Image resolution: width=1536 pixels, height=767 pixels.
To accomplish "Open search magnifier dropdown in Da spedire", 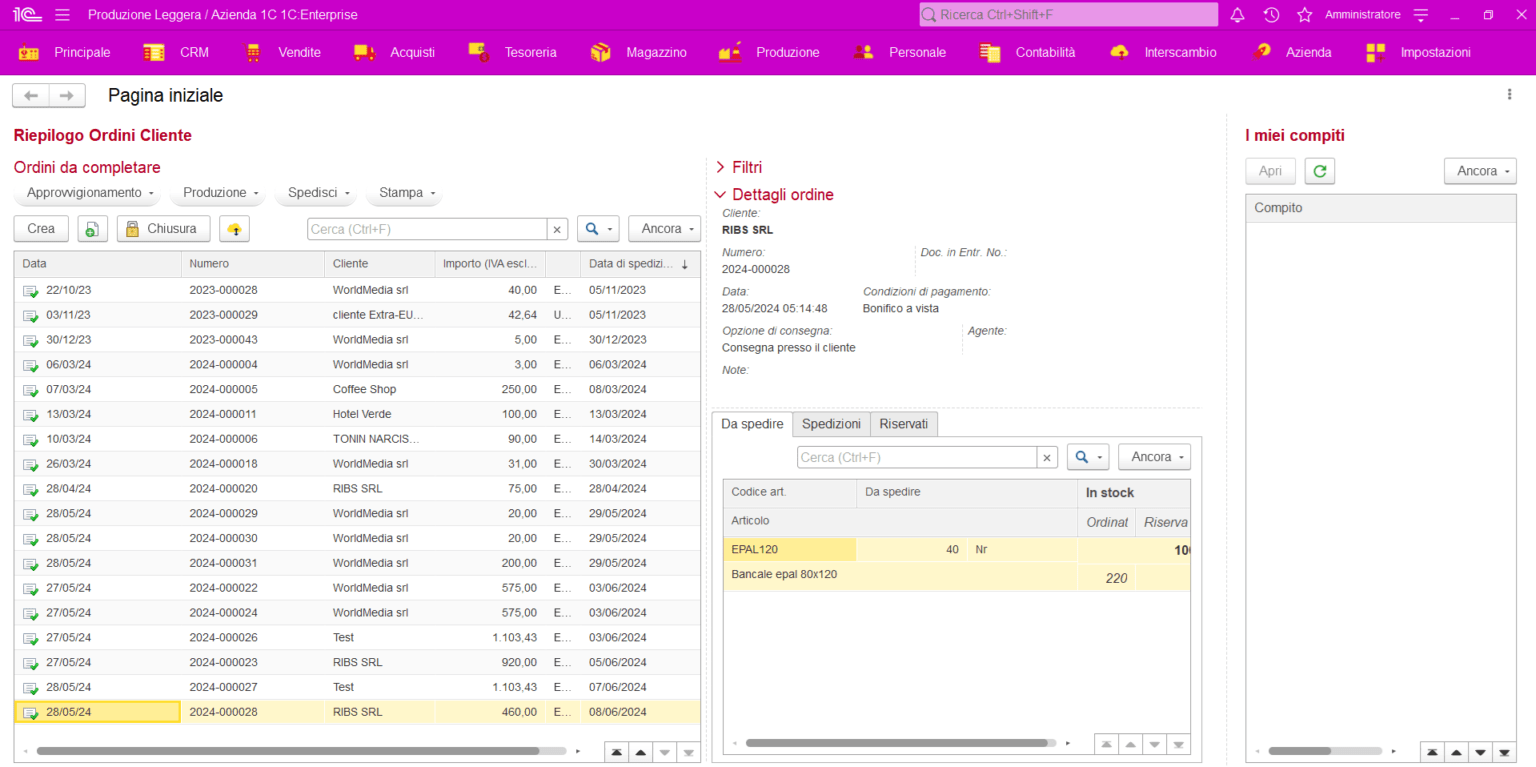I will [1088, 457].
